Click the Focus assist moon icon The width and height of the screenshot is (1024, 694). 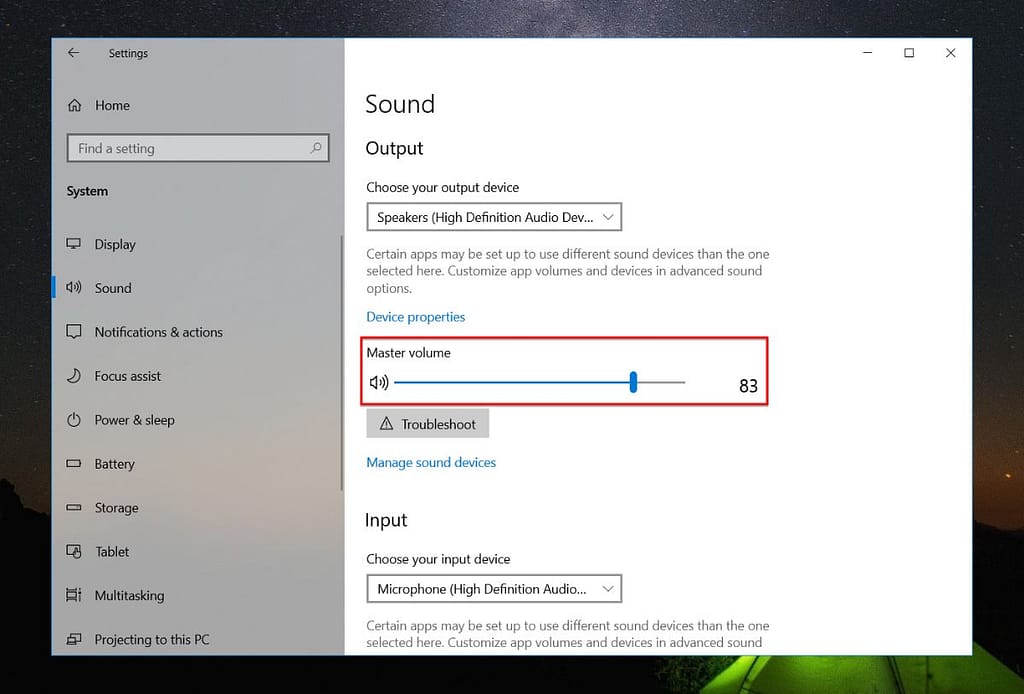coord(74,375)
